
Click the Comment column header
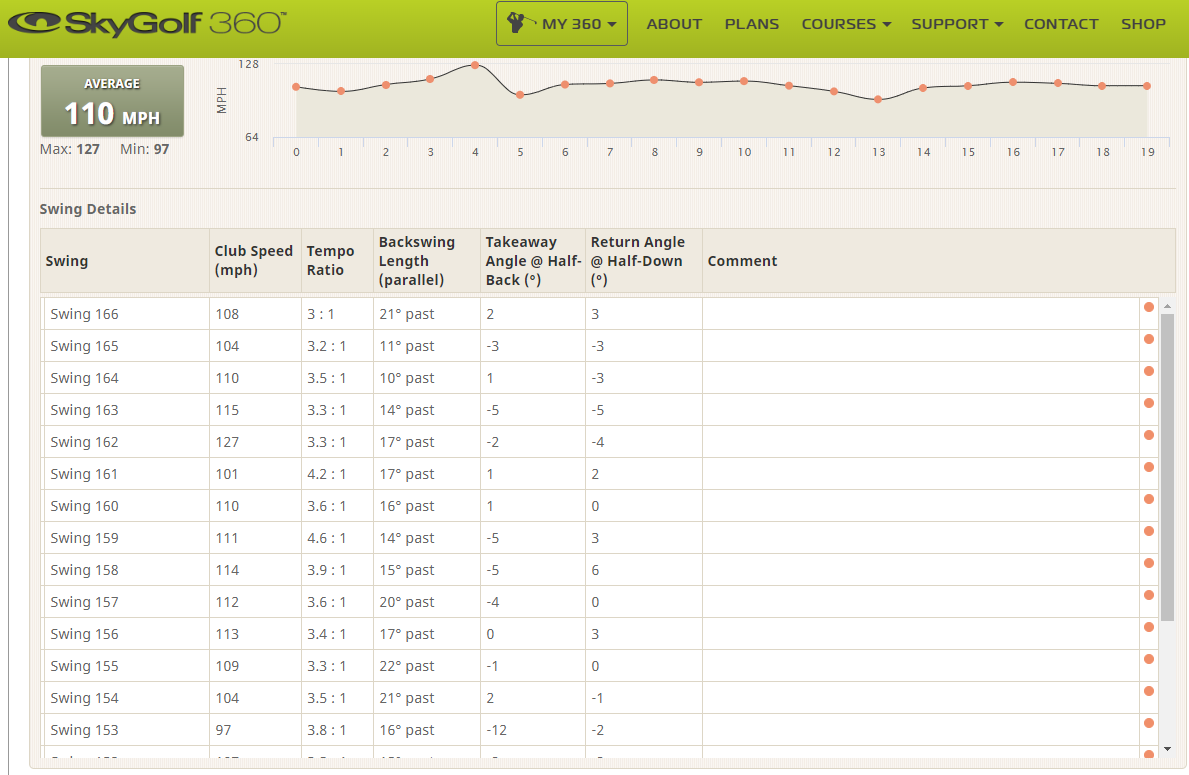click(x=938, y=261)
